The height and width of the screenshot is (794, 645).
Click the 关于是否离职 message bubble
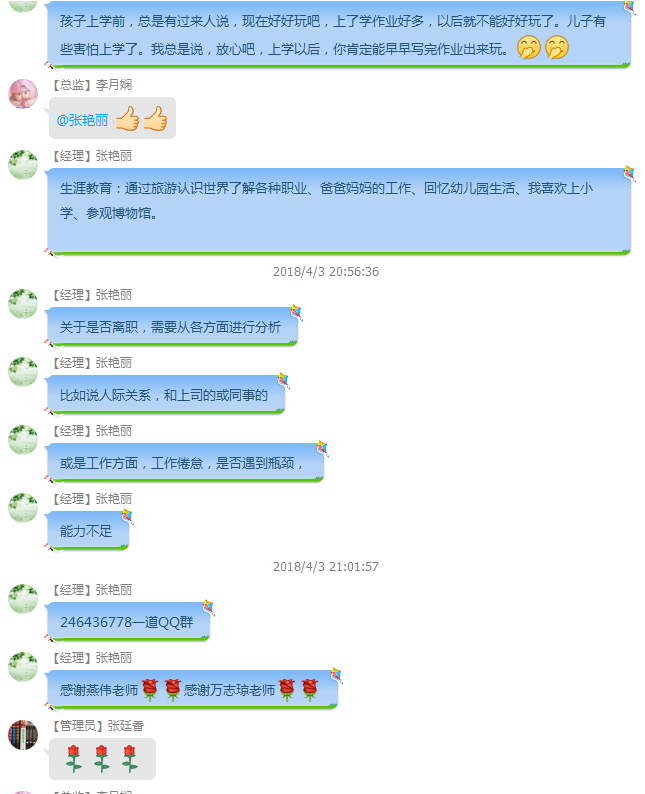pyautogui.click(x=172, y=327)
